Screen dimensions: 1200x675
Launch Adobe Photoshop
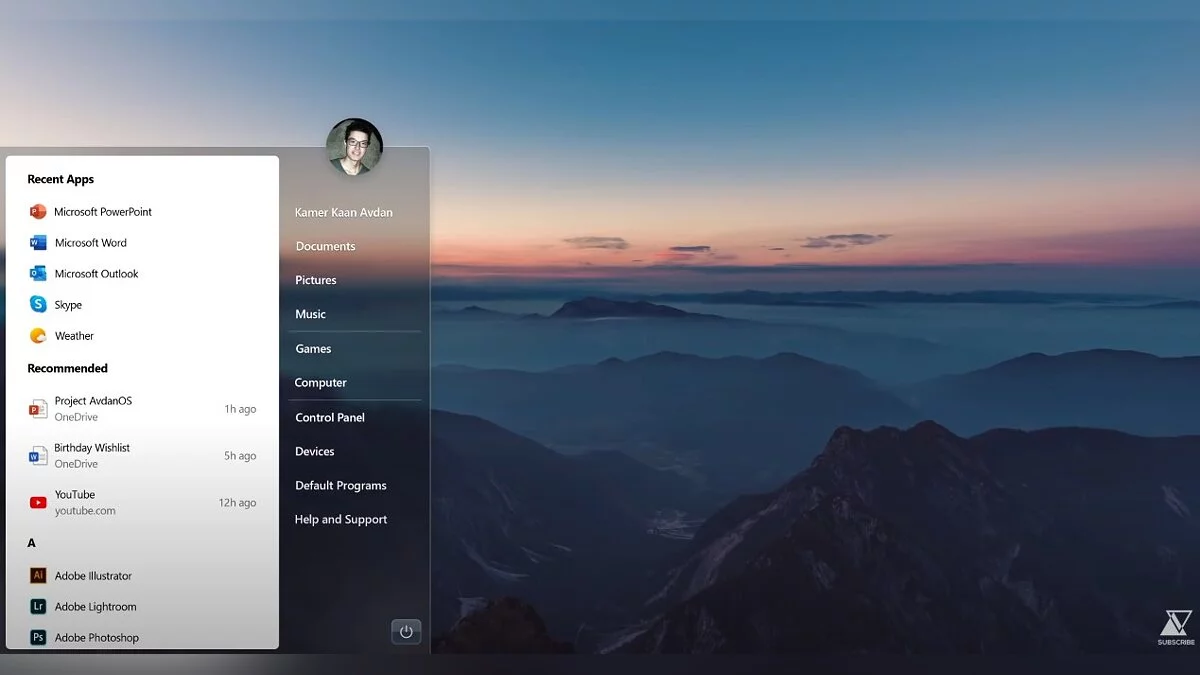(96, 637)
